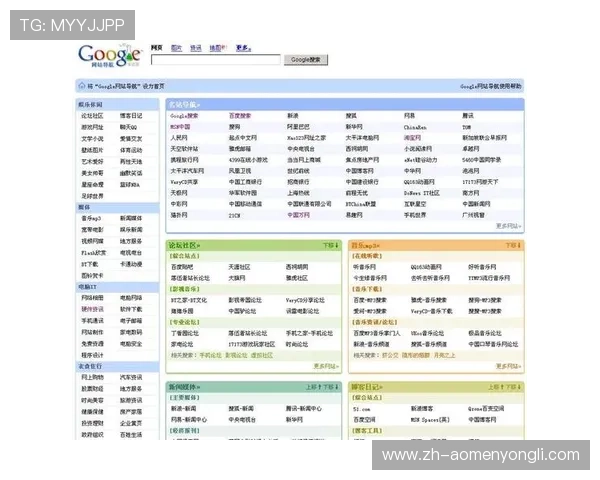
Task: Open the 起点中文网 link
Action: tap(243, 138)
